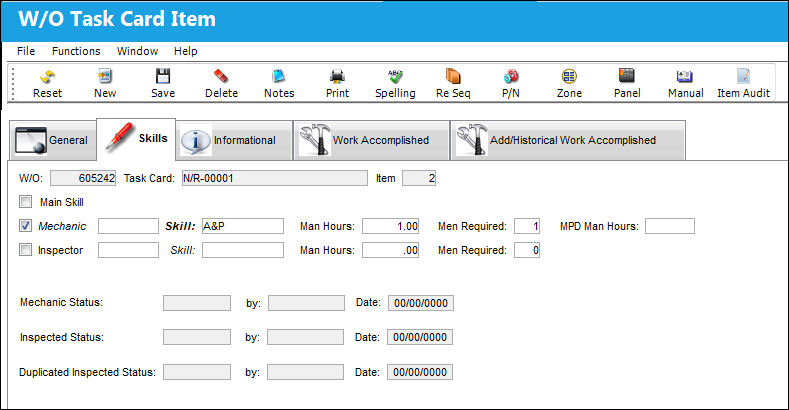Click the Item number field
789x410 pixels.
(x=419, y=178)
